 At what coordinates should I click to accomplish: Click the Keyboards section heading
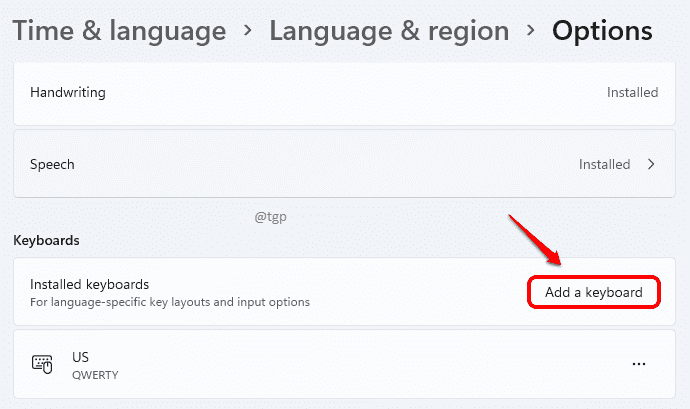[x=46, y=240]
